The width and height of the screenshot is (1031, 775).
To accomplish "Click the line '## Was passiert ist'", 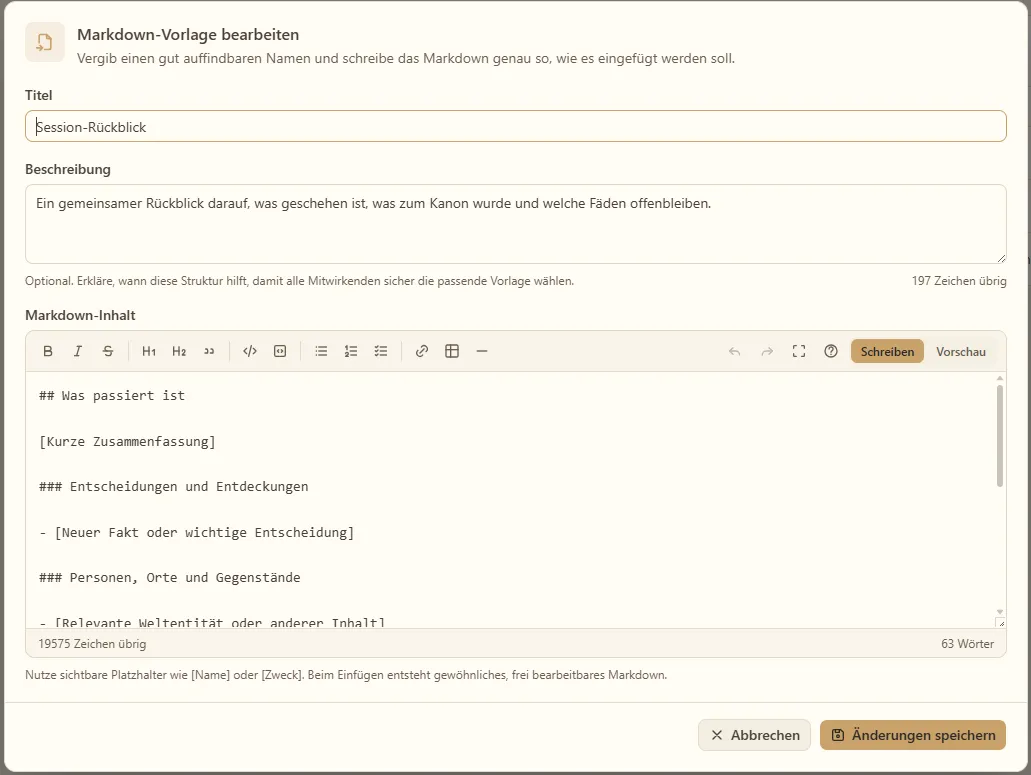I will (x=112, y=396).
